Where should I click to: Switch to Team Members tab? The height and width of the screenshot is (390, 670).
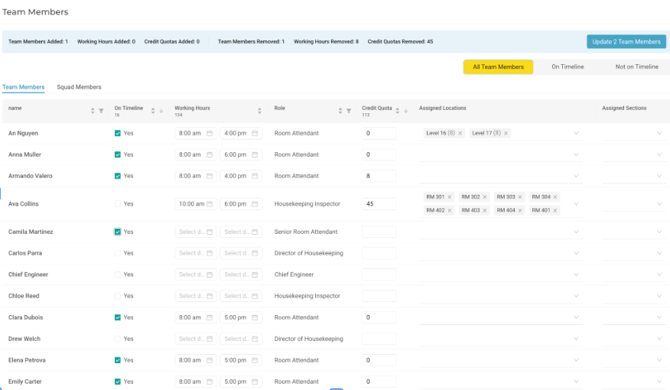(24, 87)
